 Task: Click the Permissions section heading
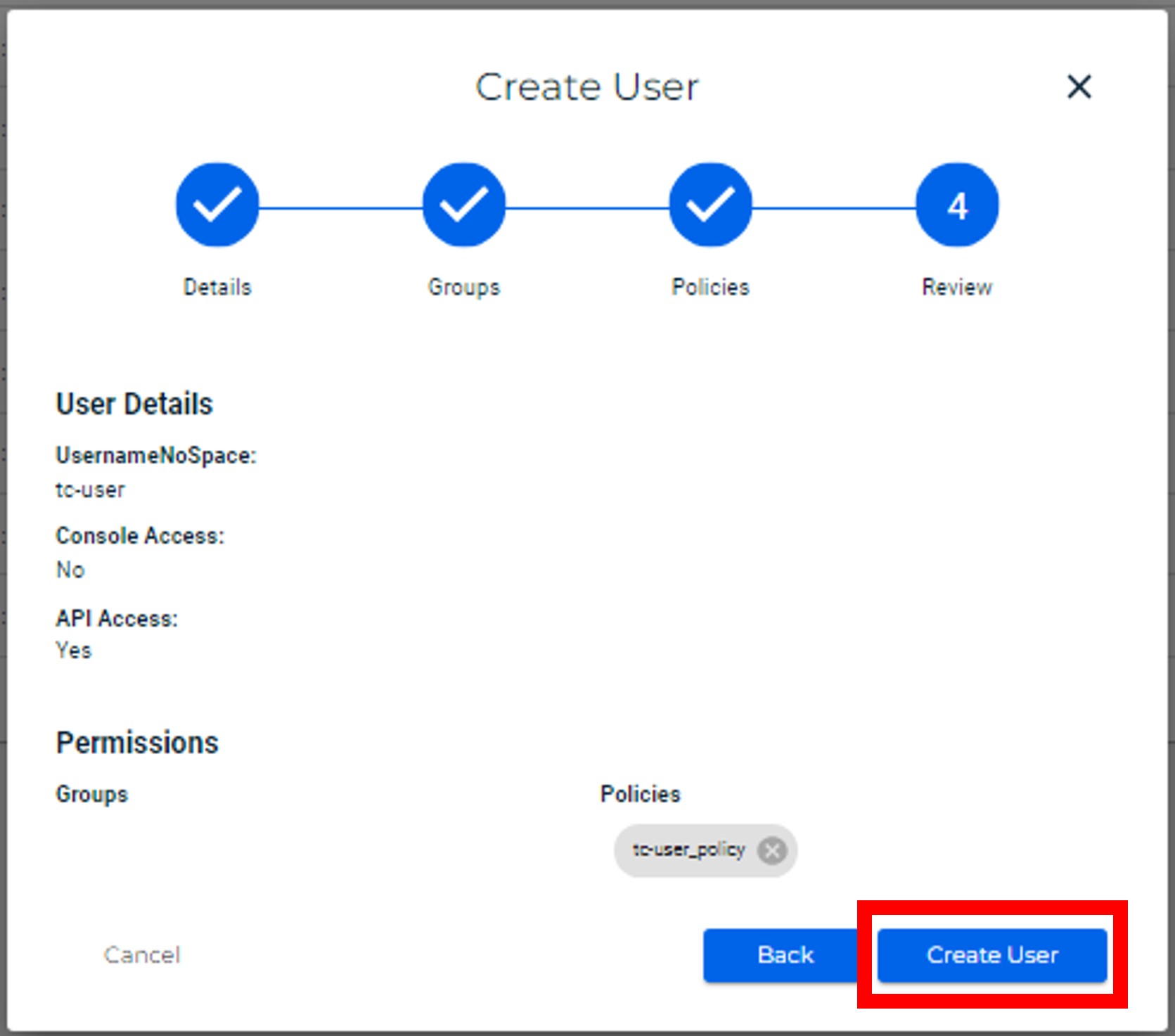point(137,743)
